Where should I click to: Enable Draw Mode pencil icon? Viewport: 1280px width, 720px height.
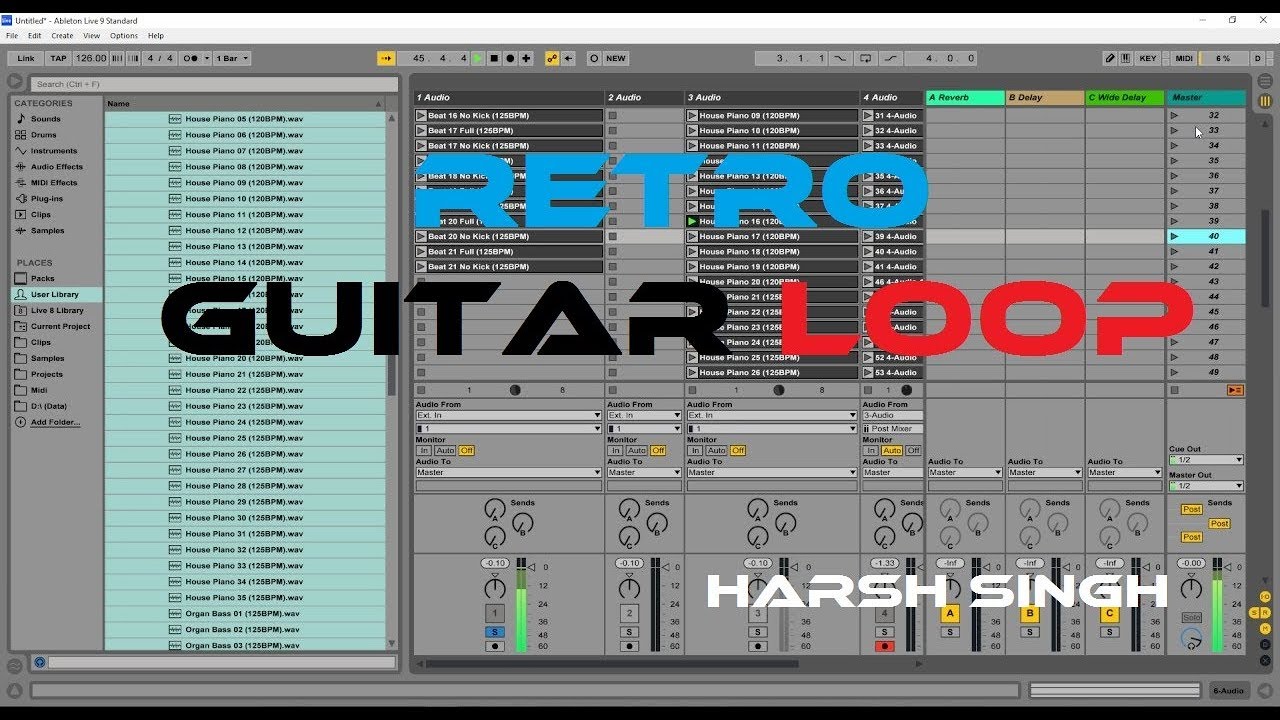[x=1110, y=58]
